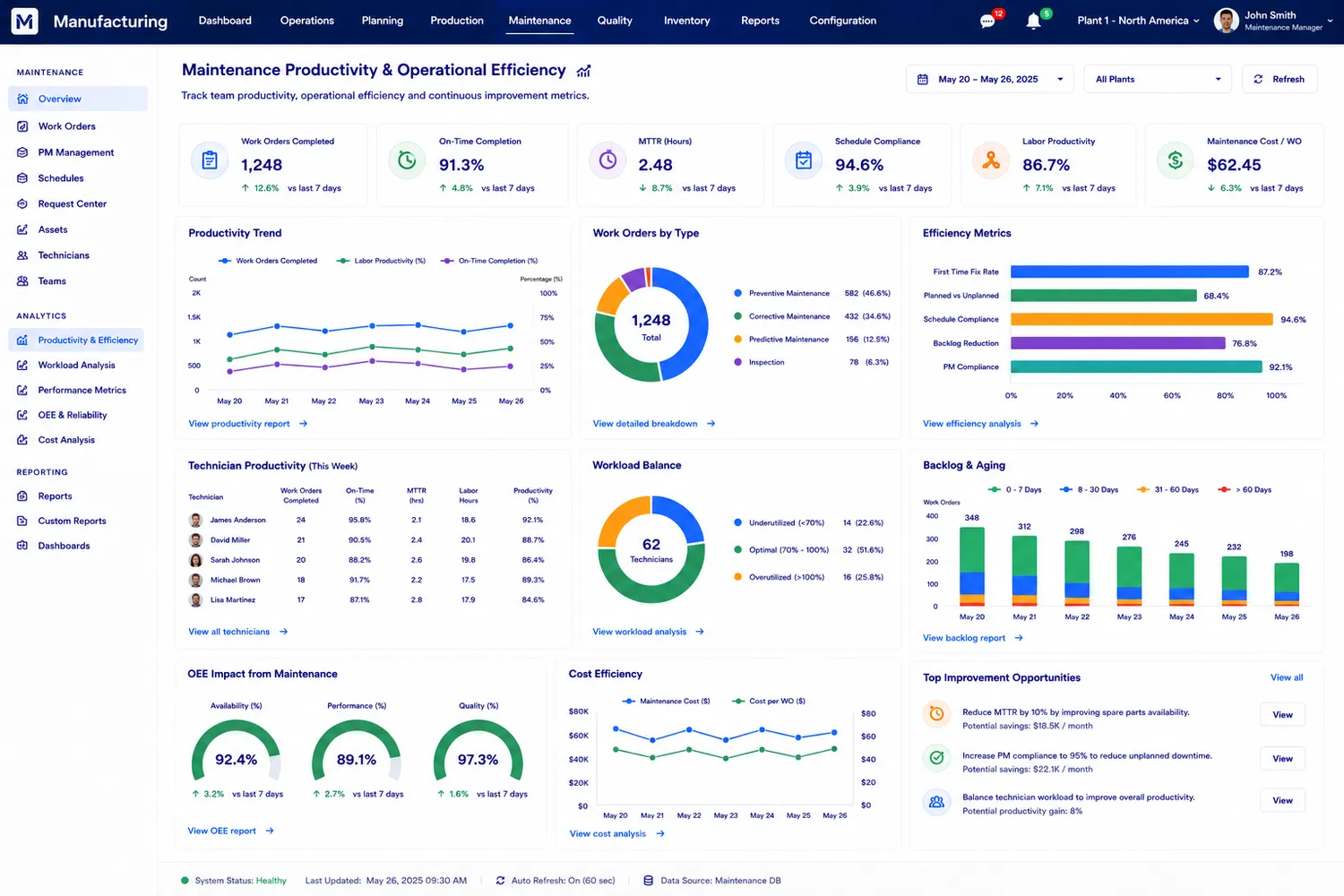Click the Labor Productivity worker icon
The height and width of the screenshot is (896, 1344).
991,161
